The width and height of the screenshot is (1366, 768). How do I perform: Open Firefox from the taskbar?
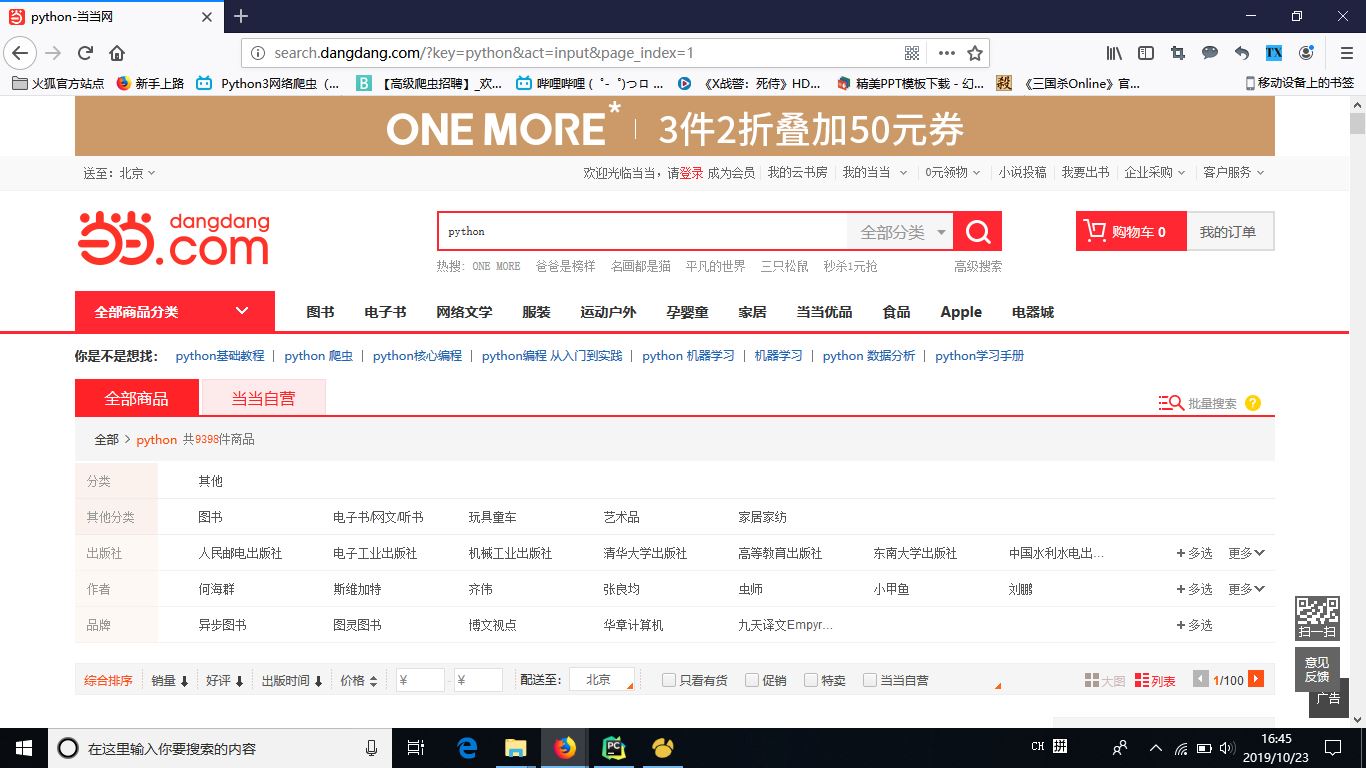565,747
